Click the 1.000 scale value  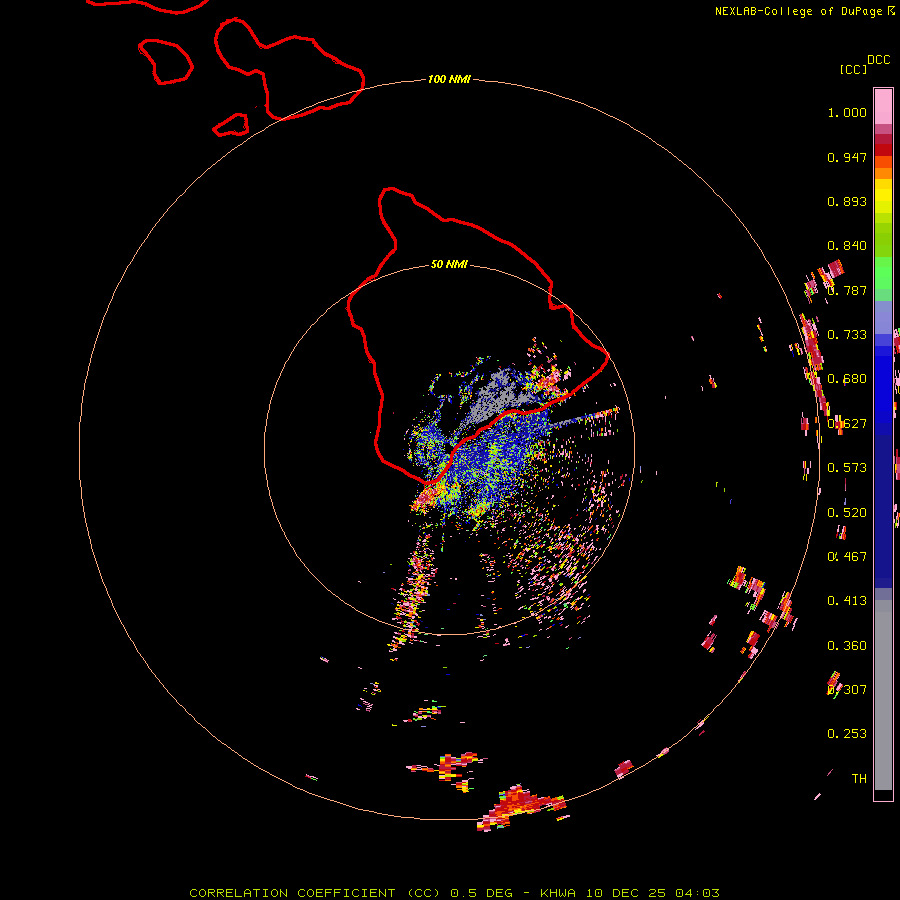(x=847, y=112)
